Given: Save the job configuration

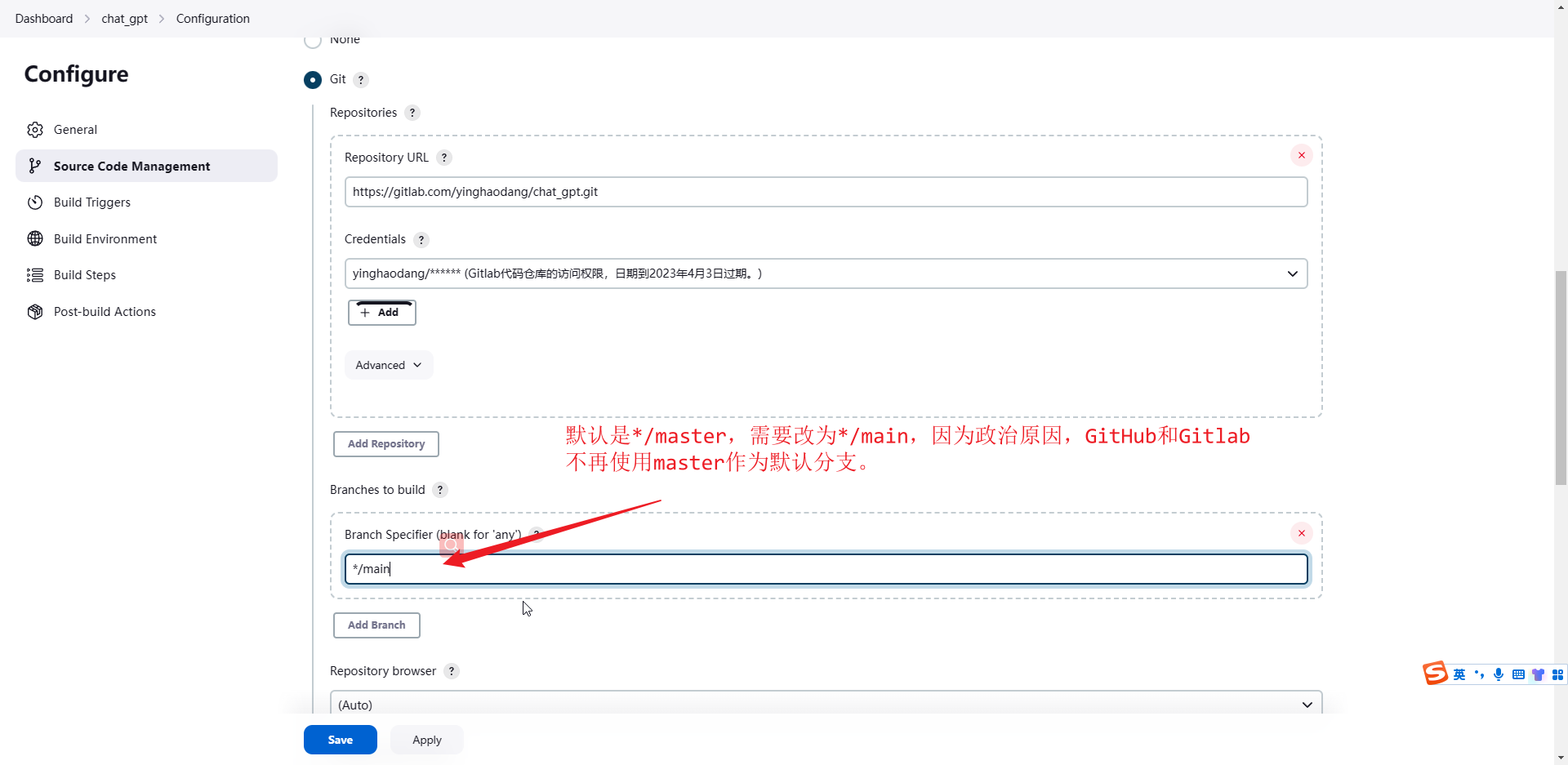Looking at the screenshot, I should point(341,740).
